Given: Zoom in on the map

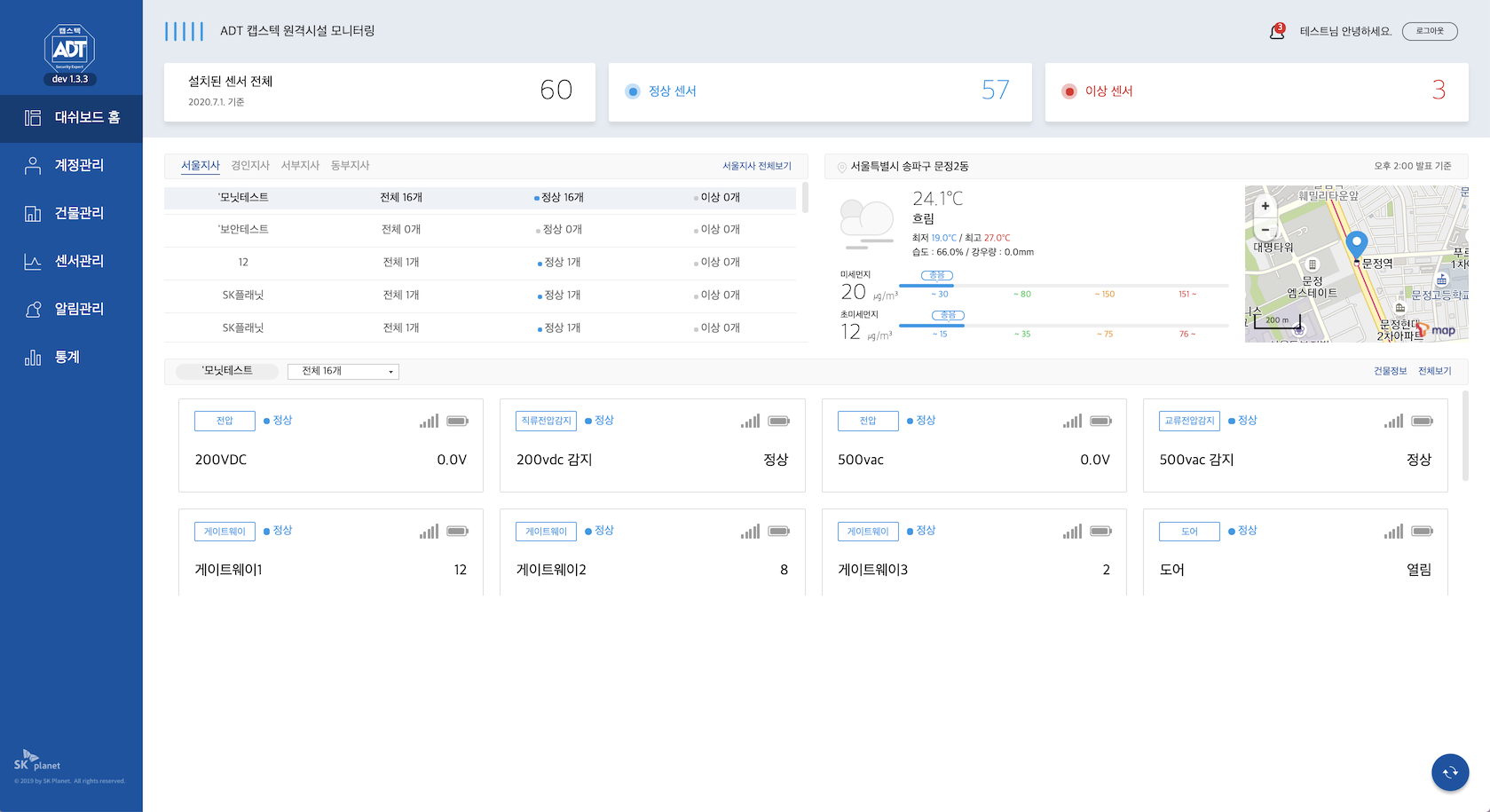Looking at the screenshot, I should [1265, 206].
